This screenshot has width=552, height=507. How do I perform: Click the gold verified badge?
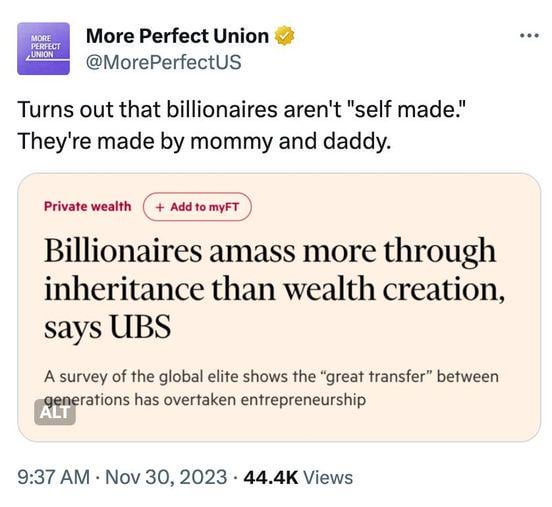pyautogui.click(x=284, y=36)
